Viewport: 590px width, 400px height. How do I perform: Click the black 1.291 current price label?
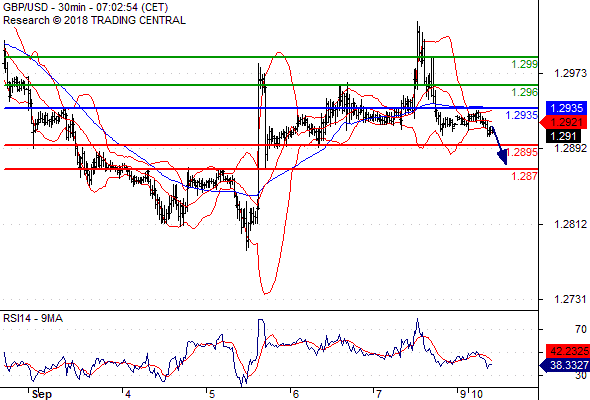564,136
